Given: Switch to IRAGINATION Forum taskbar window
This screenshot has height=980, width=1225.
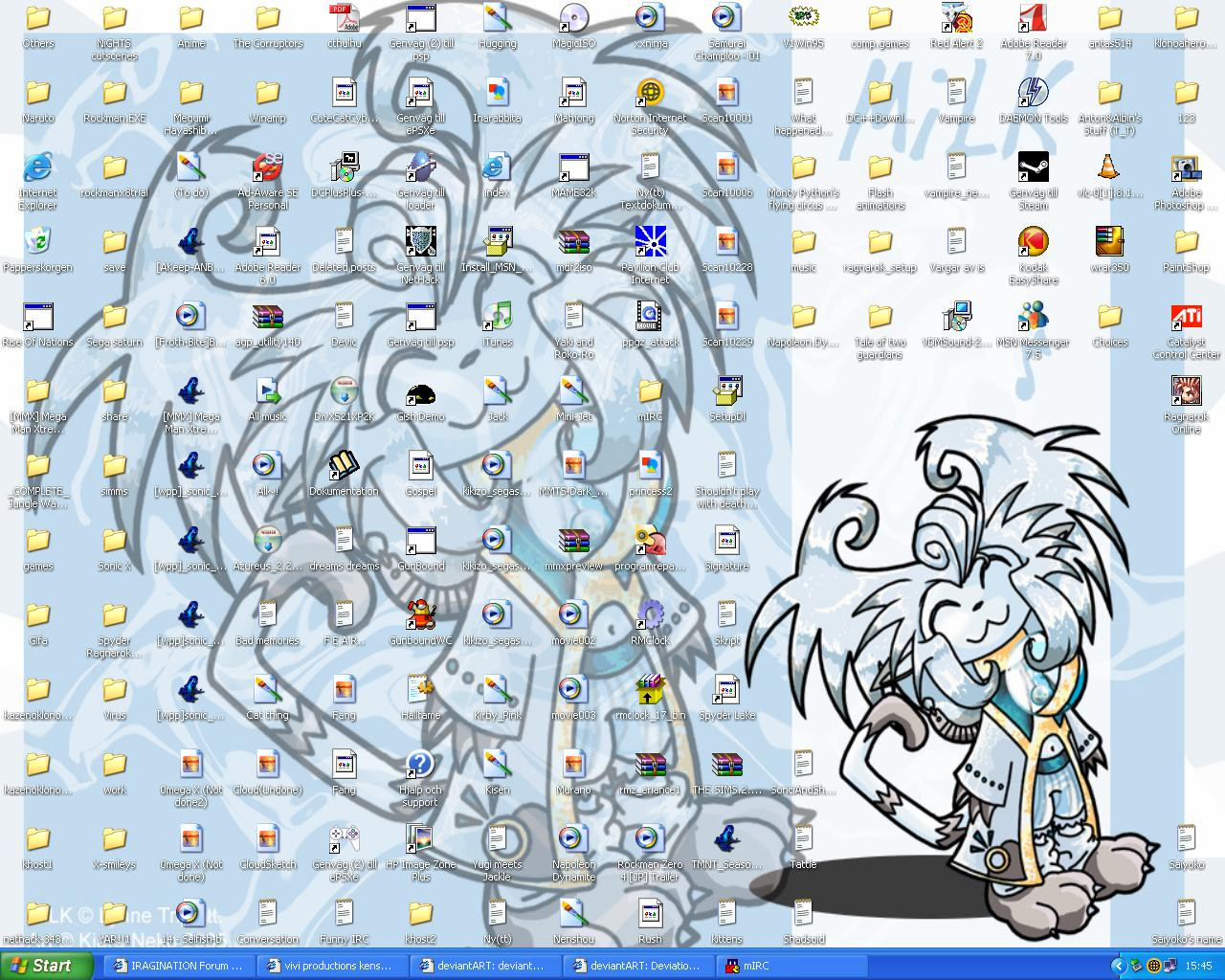Looking at the screenshot, I should [x=179, y=966].
